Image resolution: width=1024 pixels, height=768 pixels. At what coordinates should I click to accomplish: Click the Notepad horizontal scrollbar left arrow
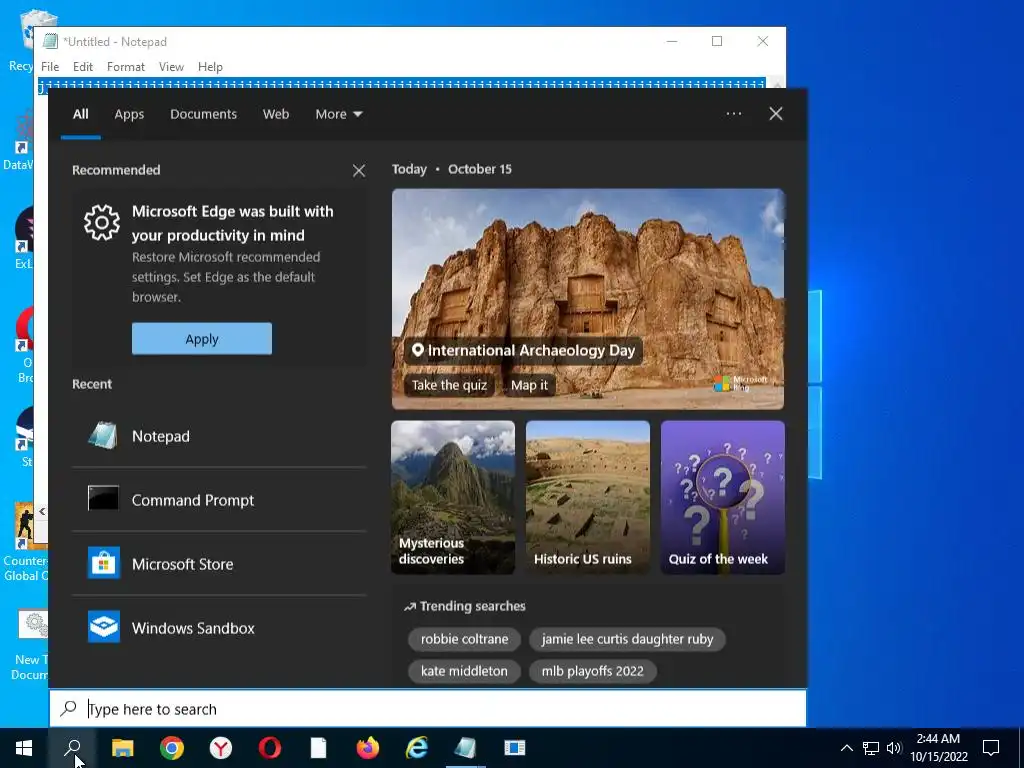coord(42,511)
